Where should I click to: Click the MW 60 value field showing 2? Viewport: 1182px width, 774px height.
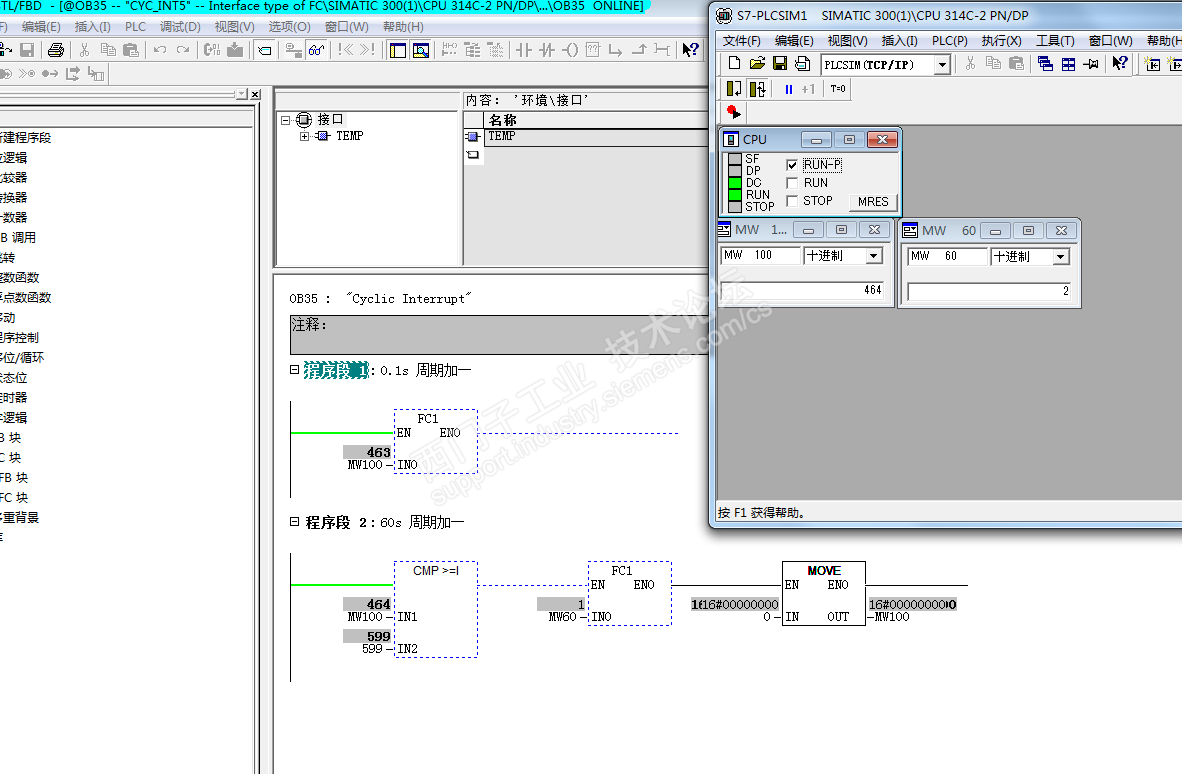[x=990, y=291]
